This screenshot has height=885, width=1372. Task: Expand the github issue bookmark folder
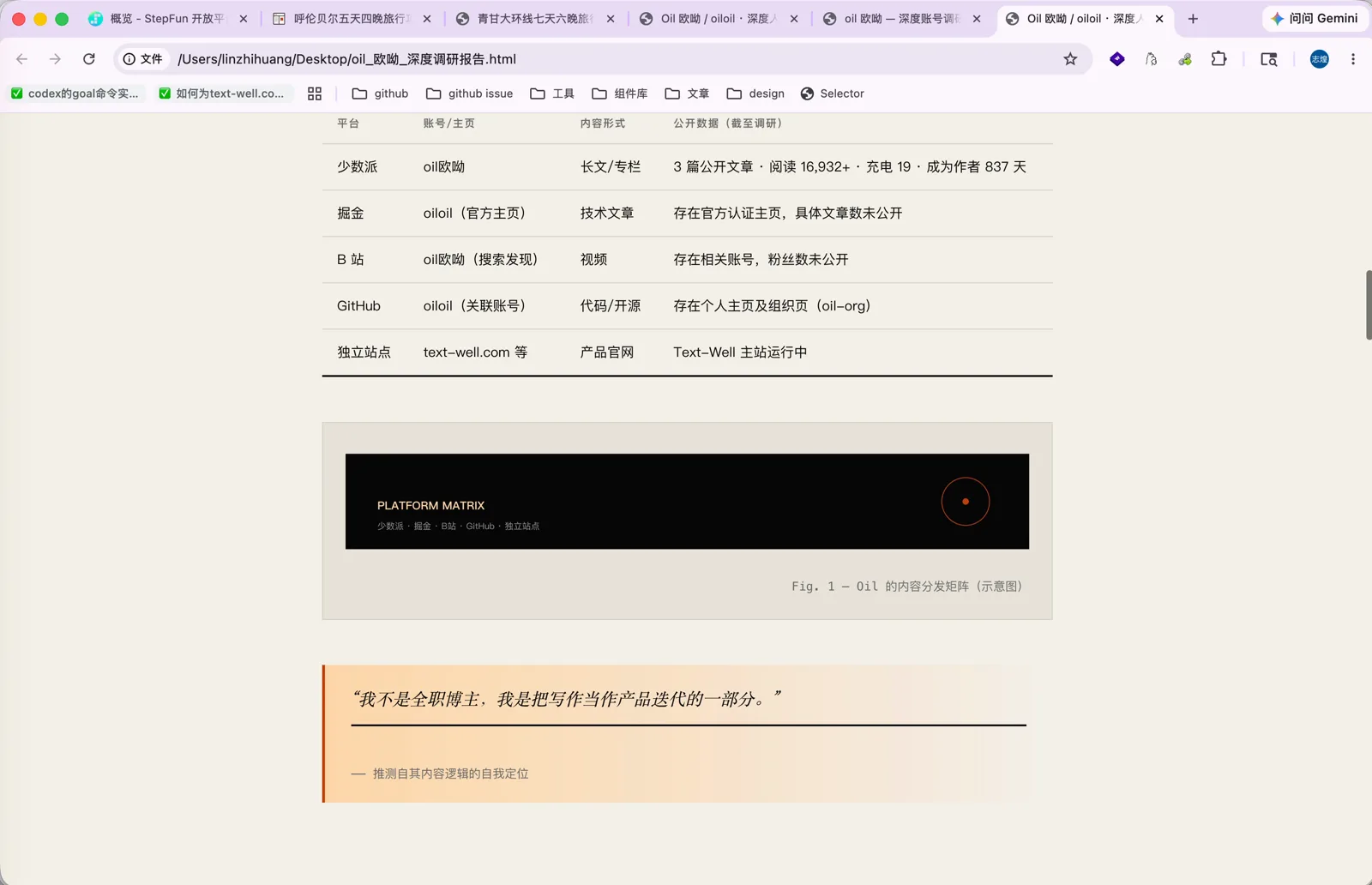pyautogui.click(x=470, y=93)
